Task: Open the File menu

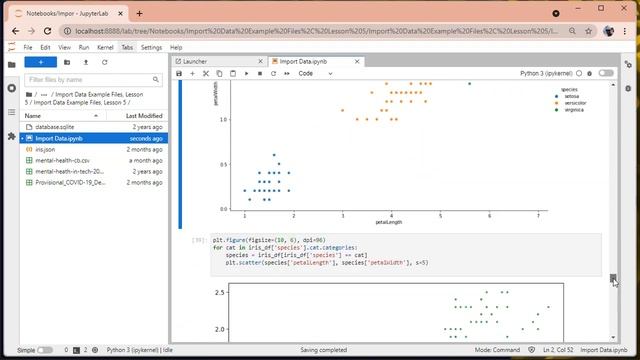Action: (28, 47)
